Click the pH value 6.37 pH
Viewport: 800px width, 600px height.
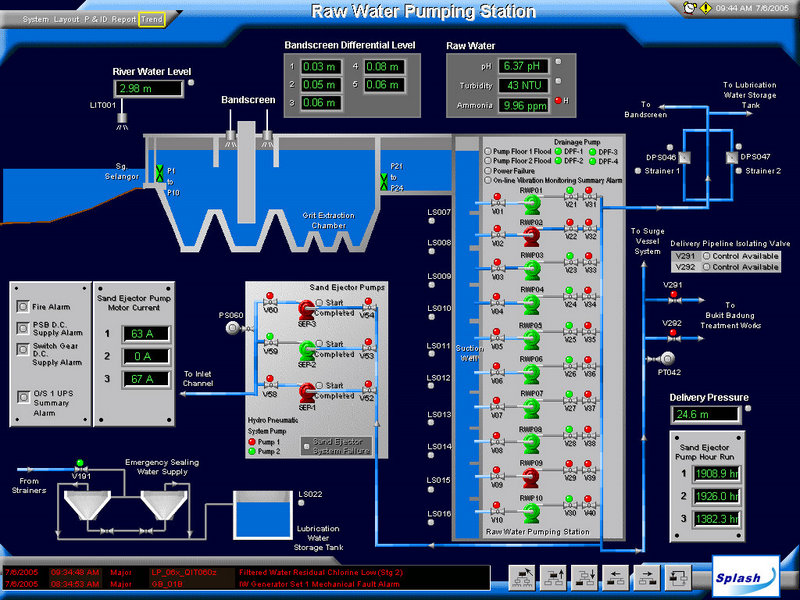tap(523, 66)
